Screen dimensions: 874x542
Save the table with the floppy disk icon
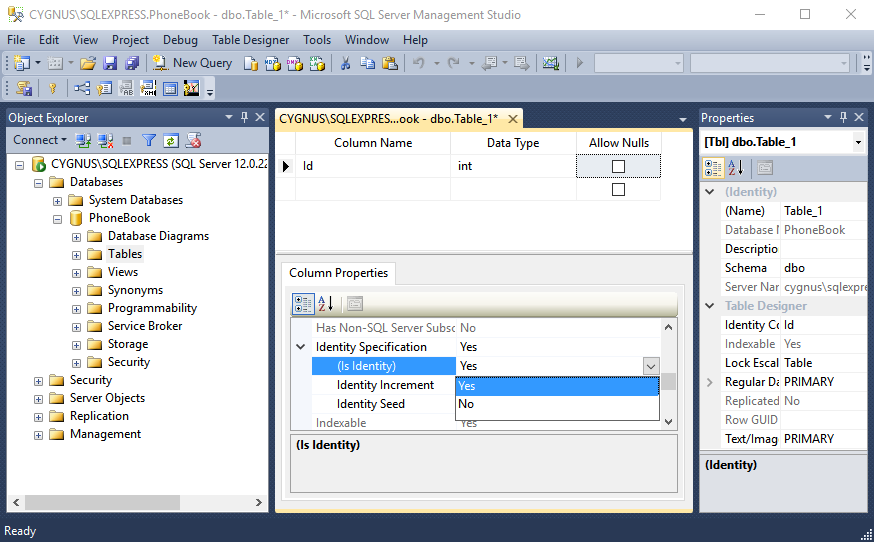pyautogui.click(x=110, y=63)
